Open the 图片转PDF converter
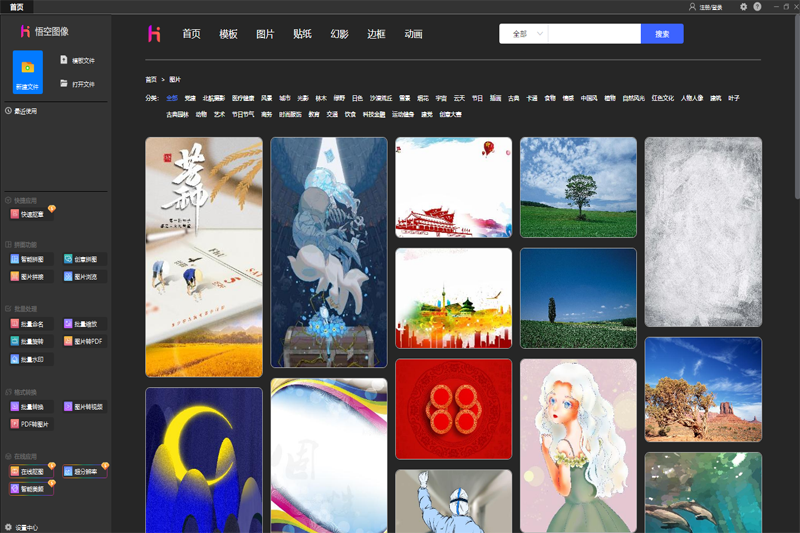Image resolution: width=800 pixels, height=533 pixels. click(83, 341)
